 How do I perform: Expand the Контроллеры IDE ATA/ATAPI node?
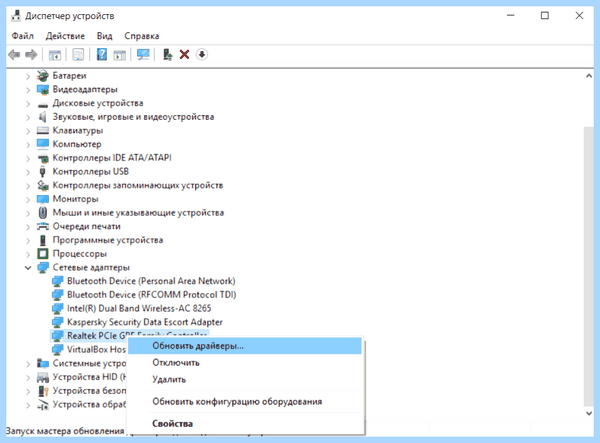(x=28, y=158)
